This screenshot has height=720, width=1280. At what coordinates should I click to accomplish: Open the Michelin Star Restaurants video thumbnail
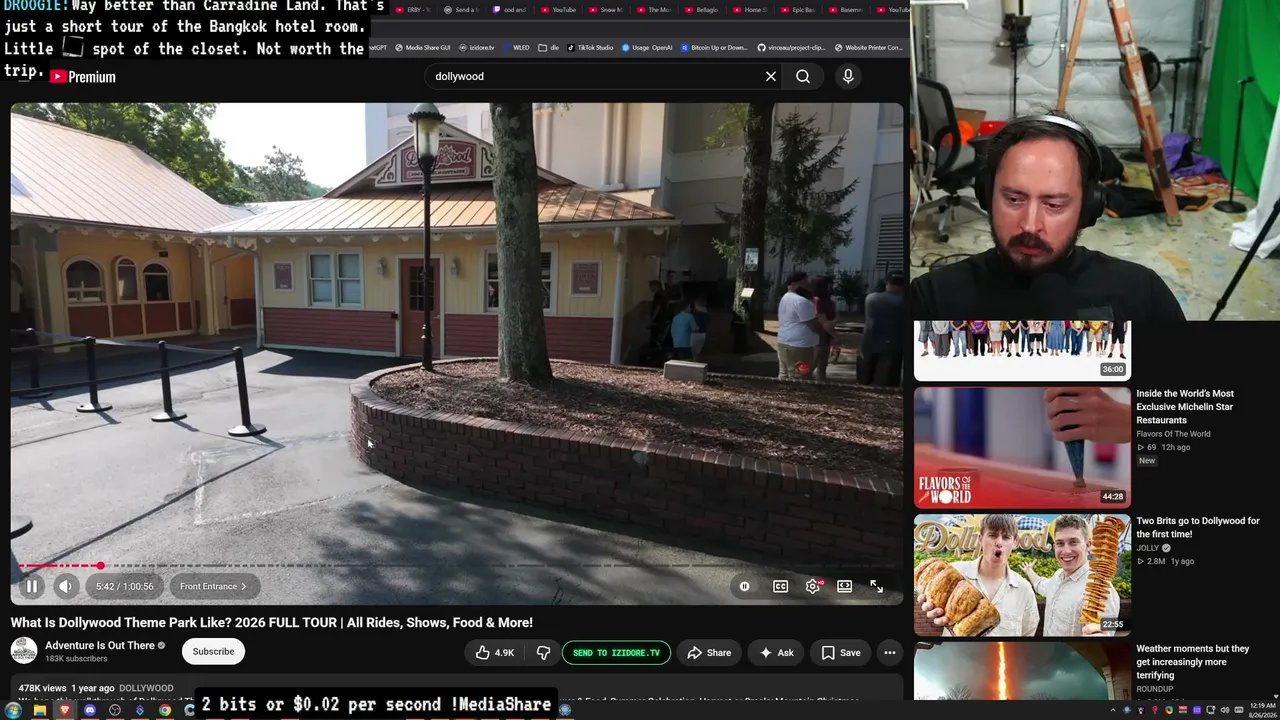click(1022, 448)
